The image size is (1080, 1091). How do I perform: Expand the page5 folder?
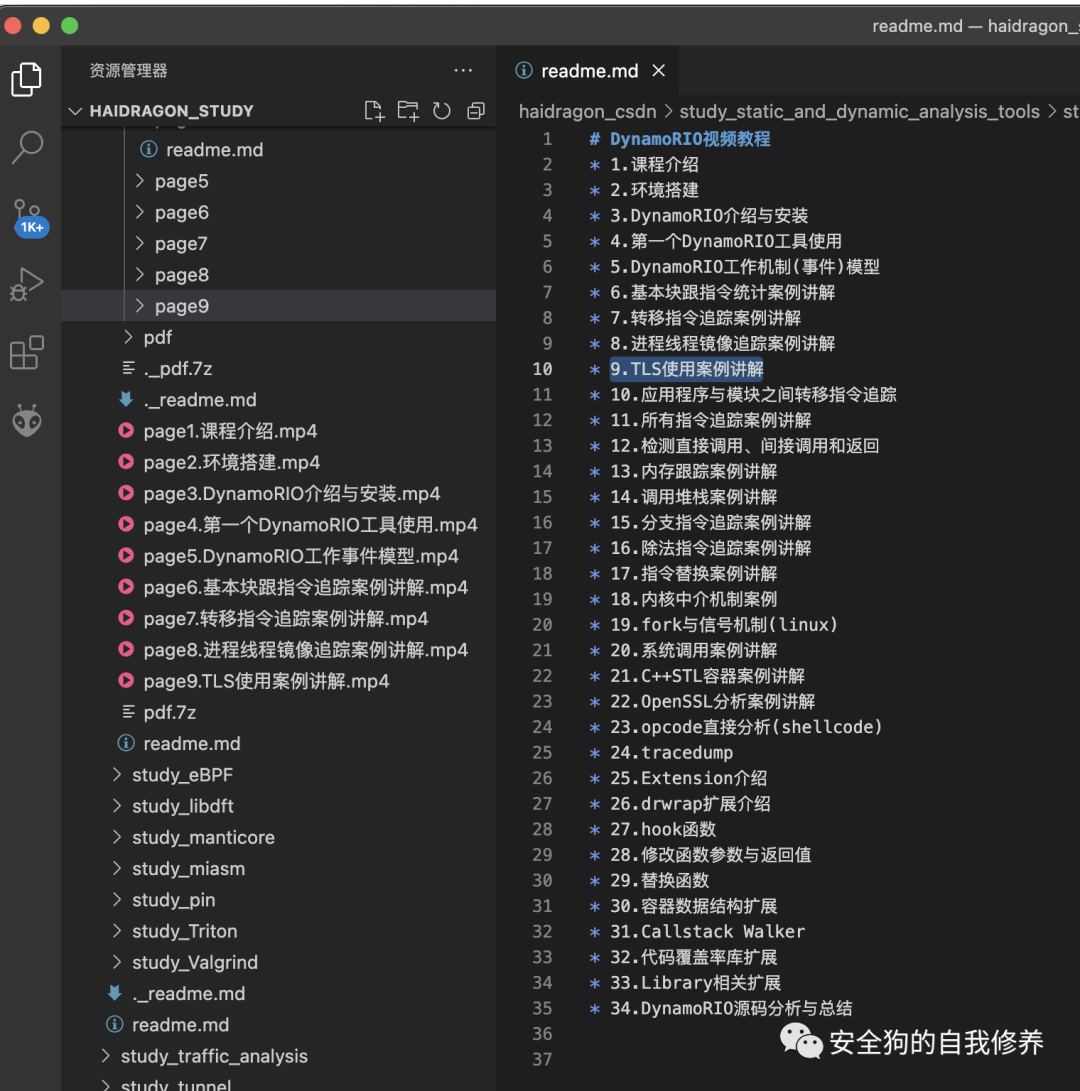(x=278, y=181)
